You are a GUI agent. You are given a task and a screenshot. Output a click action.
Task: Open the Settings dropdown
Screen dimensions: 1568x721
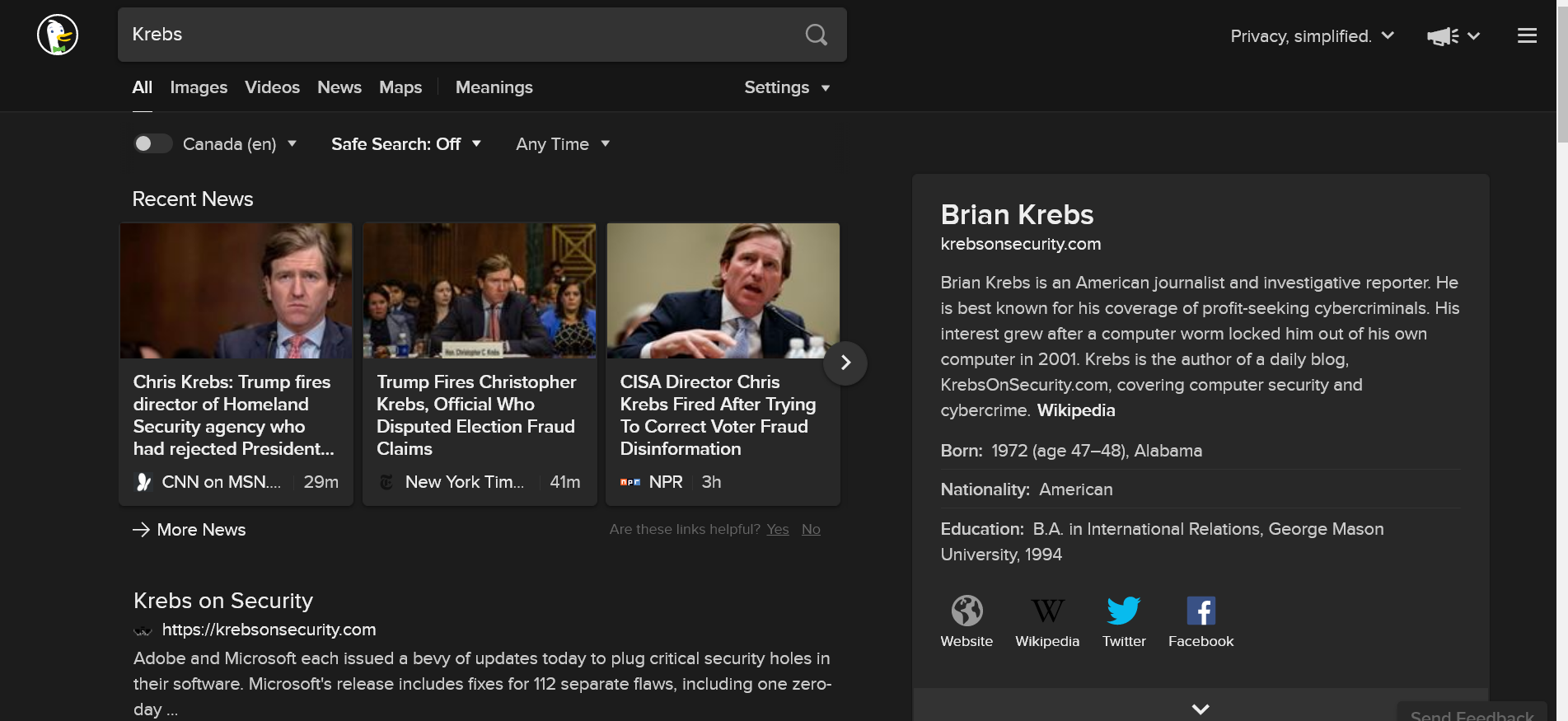[x=787, y=87]
